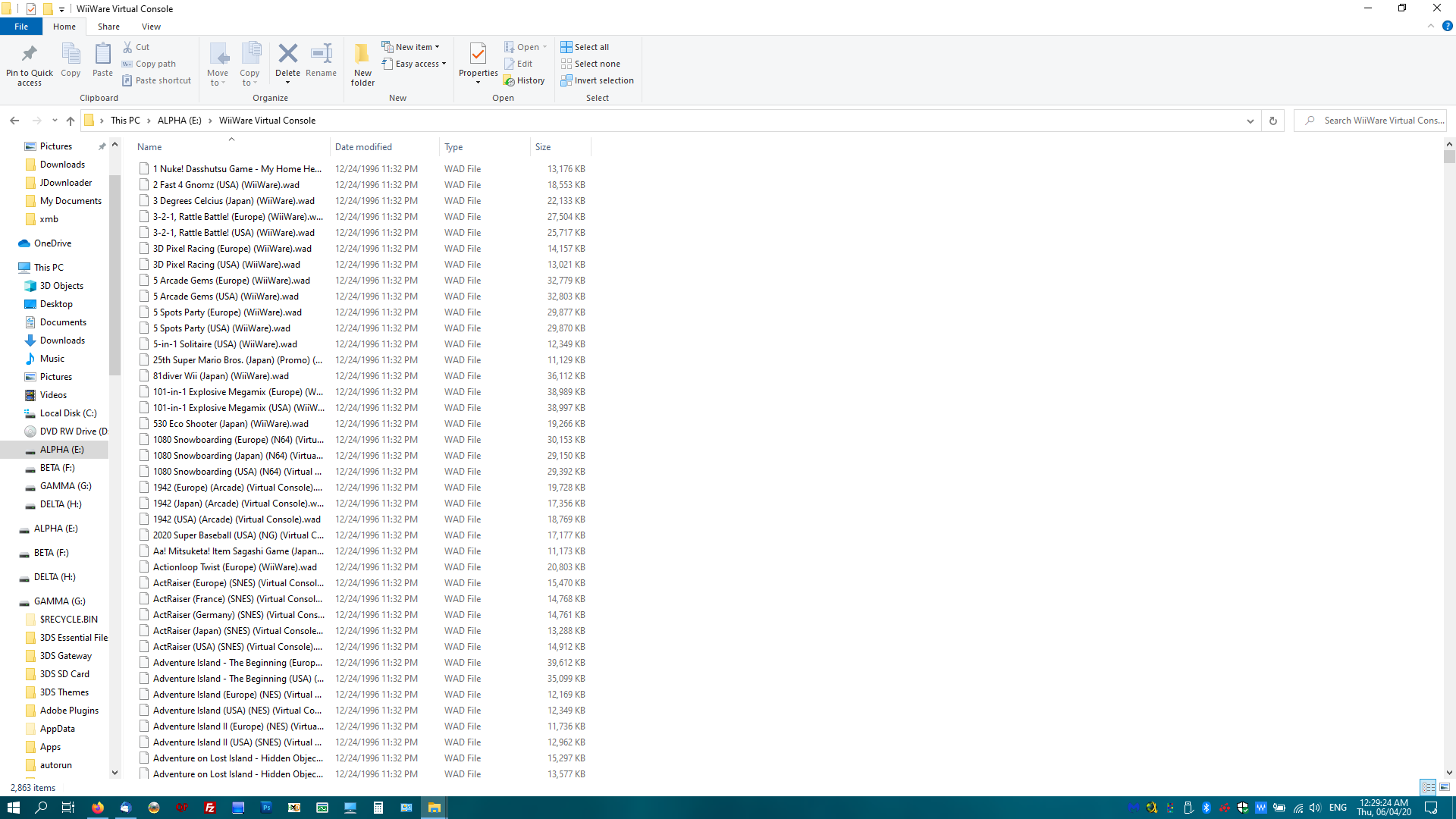This screenshot has height=819, width=1456.
Task: Select OneDrive in navigation pane
Action: tap(52, 243)
